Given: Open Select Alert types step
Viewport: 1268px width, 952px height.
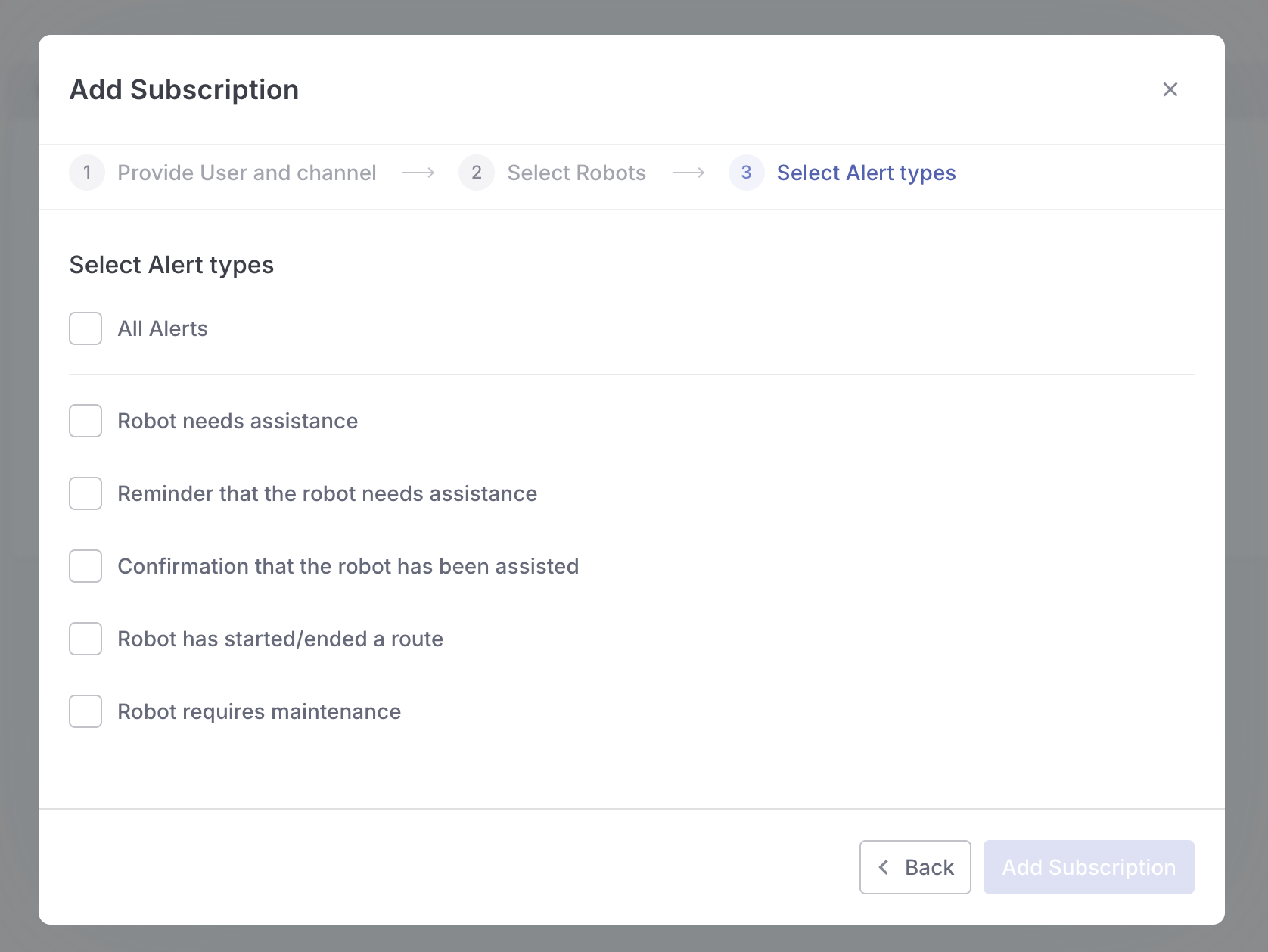Looking at the screenshot, I should click(866, 173).
